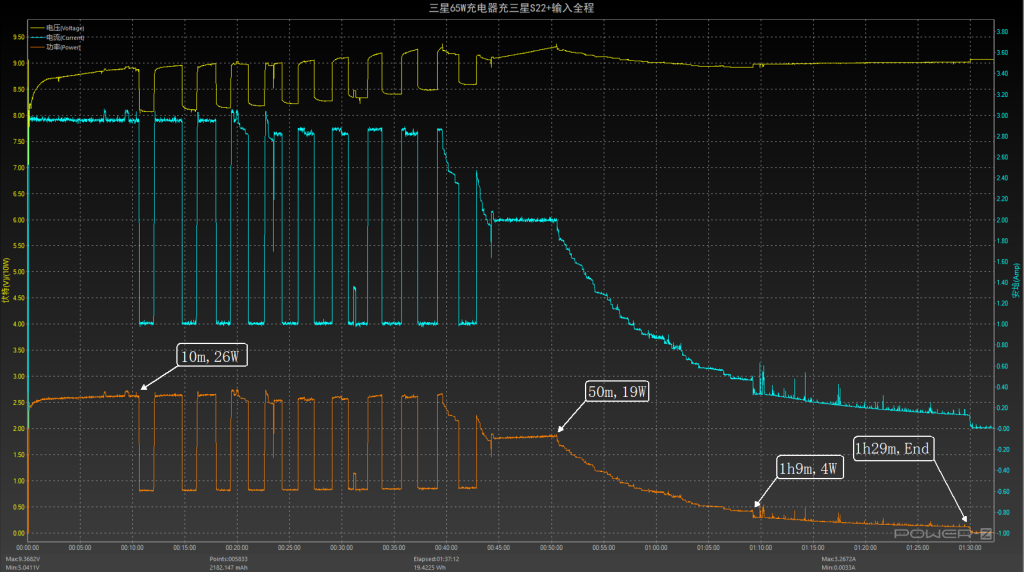The width and height of the screenshot is (1024, 572).
Task: Click the 00:25:00 time axis label
Action: 289,548
